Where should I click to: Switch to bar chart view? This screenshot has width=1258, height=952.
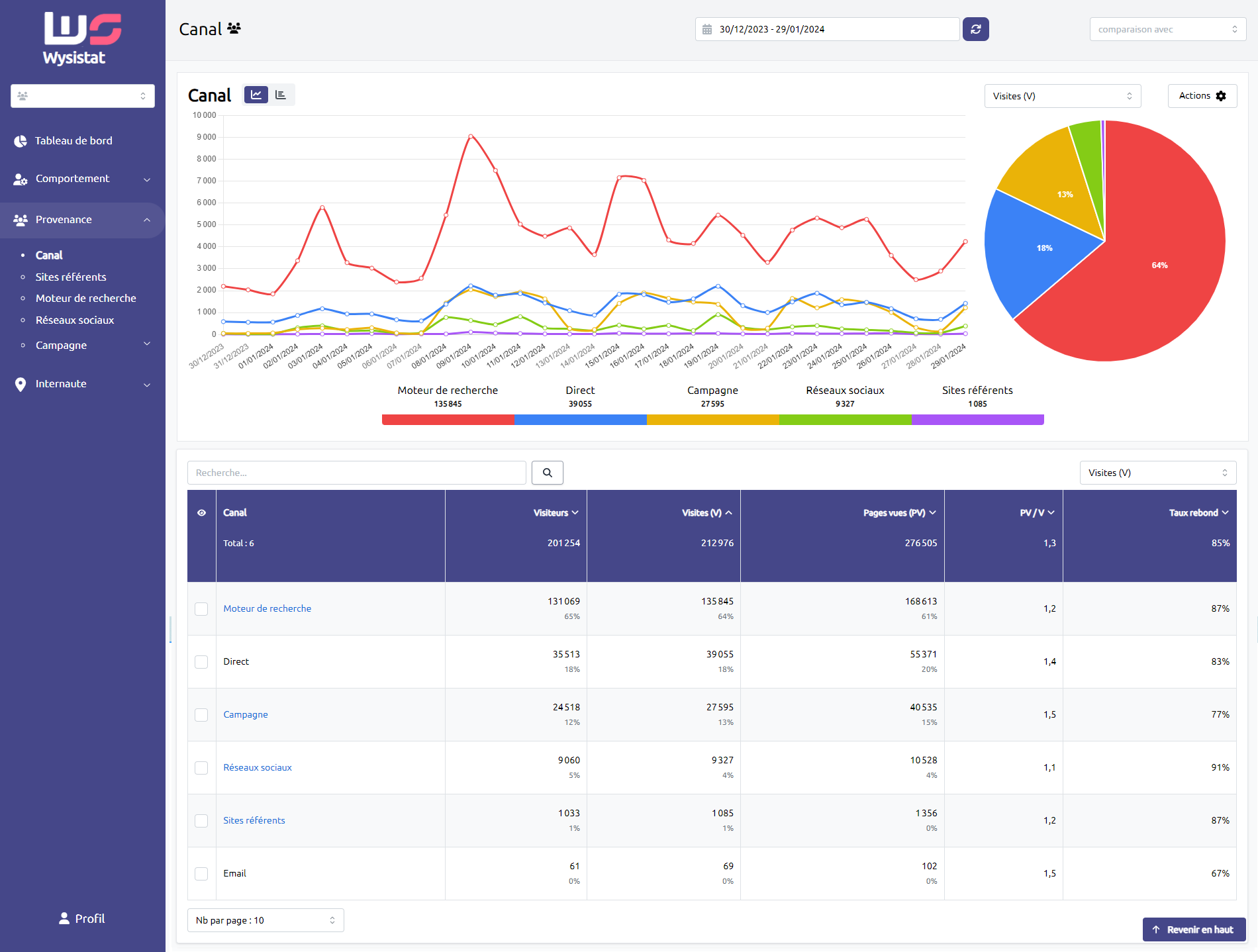[x=281, y=95]
